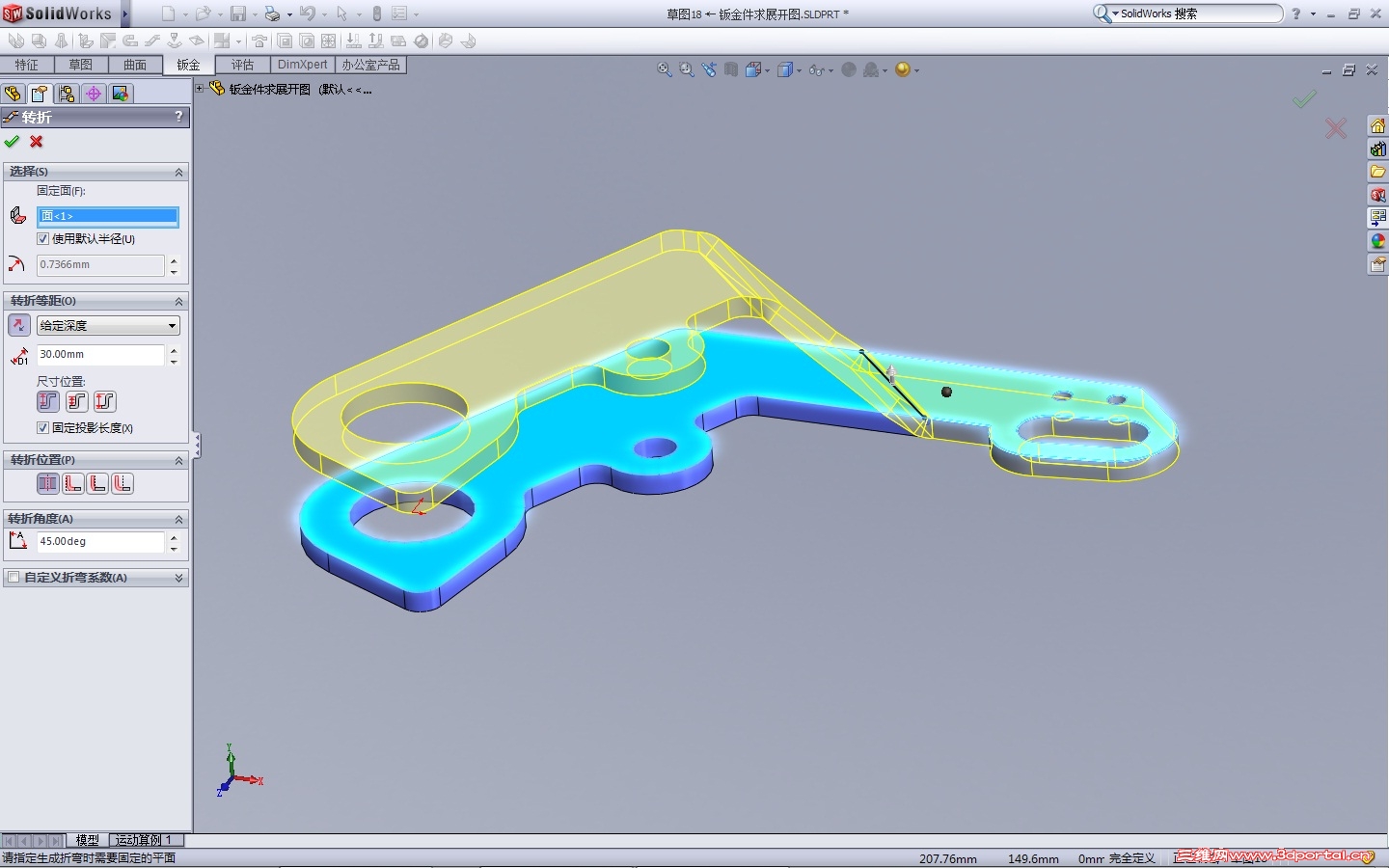Image resolution: width=1389 pixels, height=868 pixels.
Task: Switch to the DimXpert tab
Action: 303,65
